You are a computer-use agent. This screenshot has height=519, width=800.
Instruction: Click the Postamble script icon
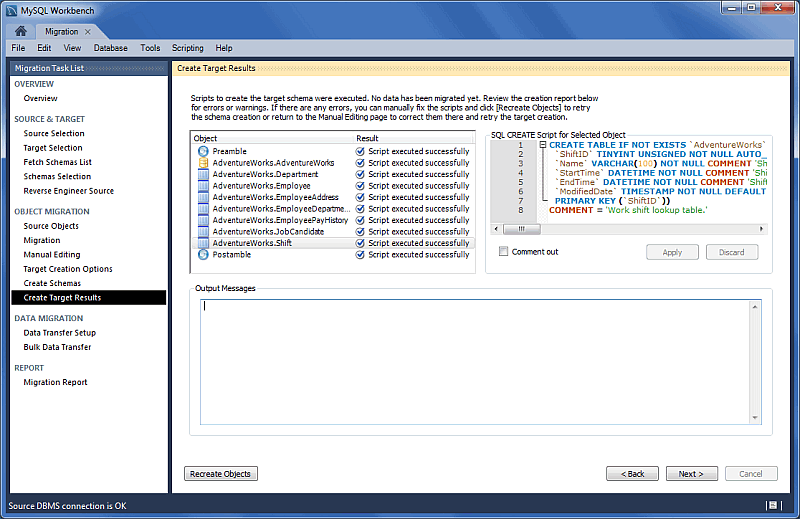coord(203,255)
